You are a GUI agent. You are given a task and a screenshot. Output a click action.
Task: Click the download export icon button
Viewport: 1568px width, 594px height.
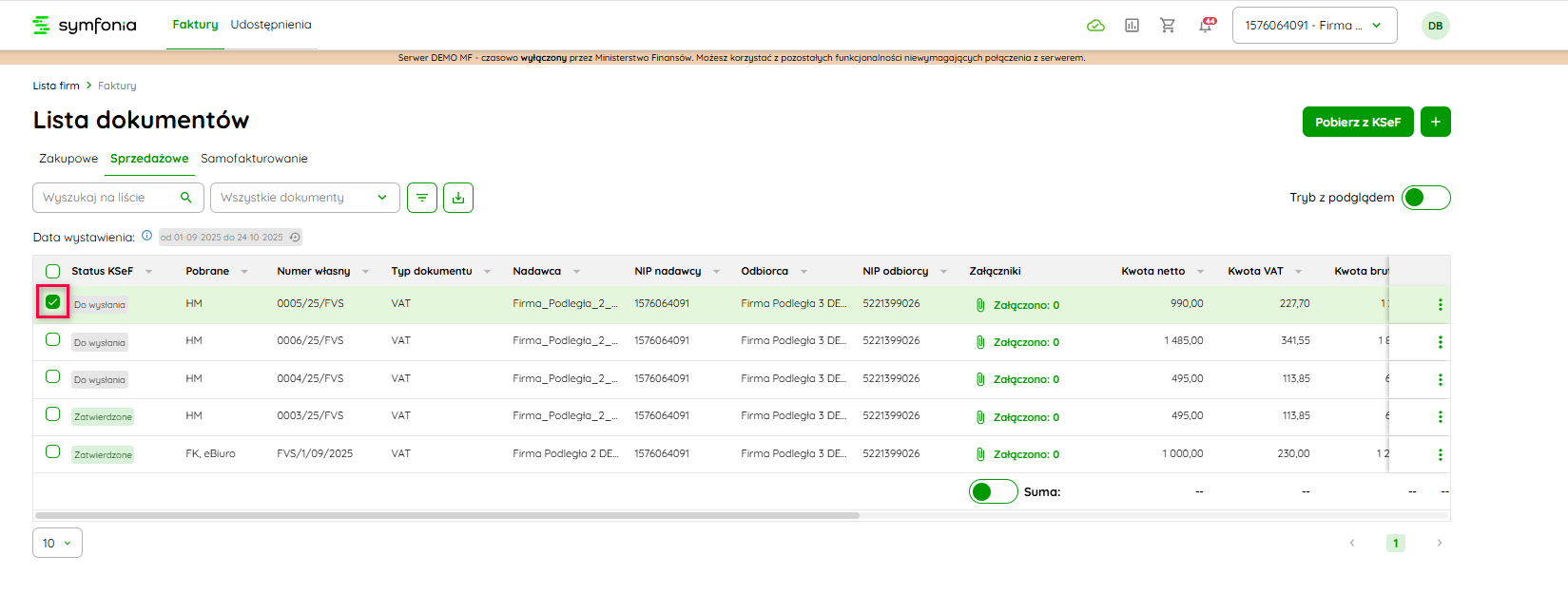pyautogui.click(x=458, y=198)
